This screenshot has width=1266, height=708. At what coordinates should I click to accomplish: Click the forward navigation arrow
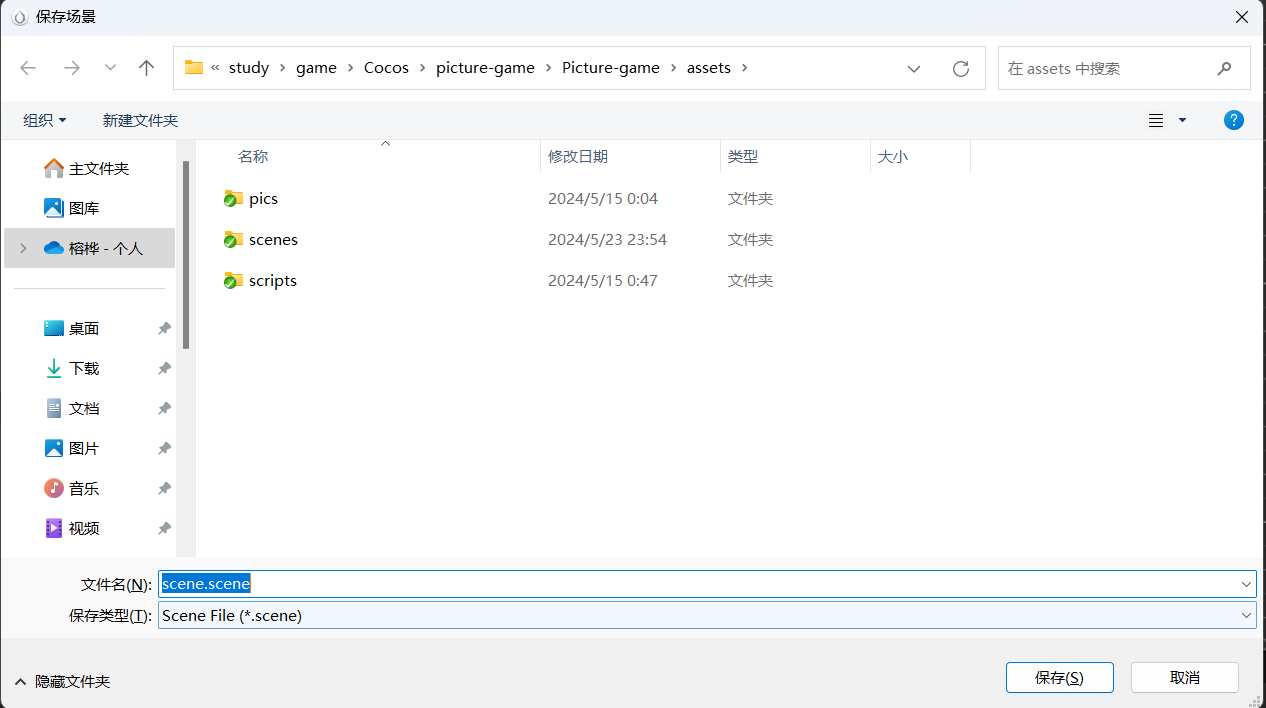[x=72, y=68]
